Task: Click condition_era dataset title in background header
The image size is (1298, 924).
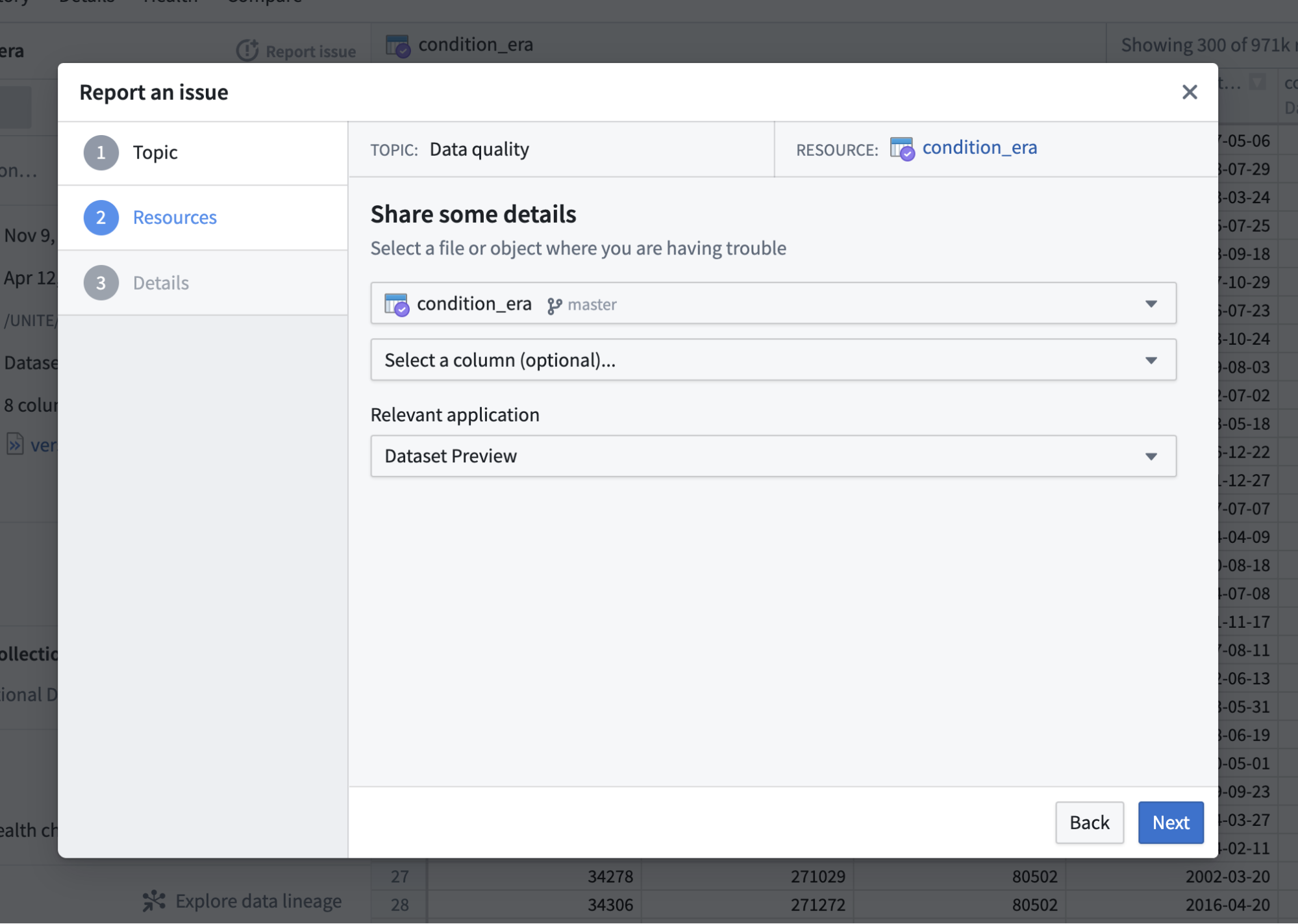Action: tap(475, 45)
